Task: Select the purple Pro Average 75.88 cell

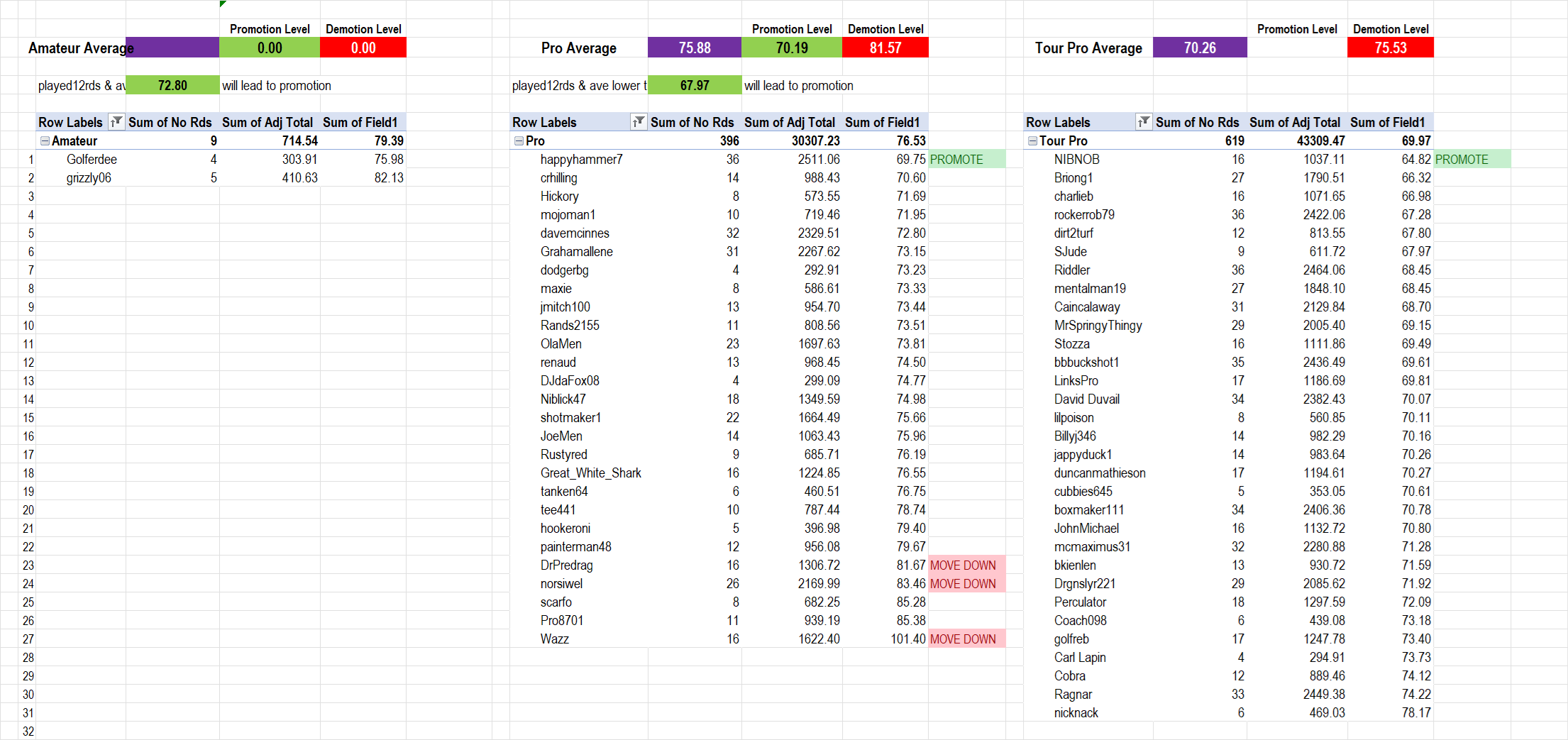Action: tap(694, 48)
